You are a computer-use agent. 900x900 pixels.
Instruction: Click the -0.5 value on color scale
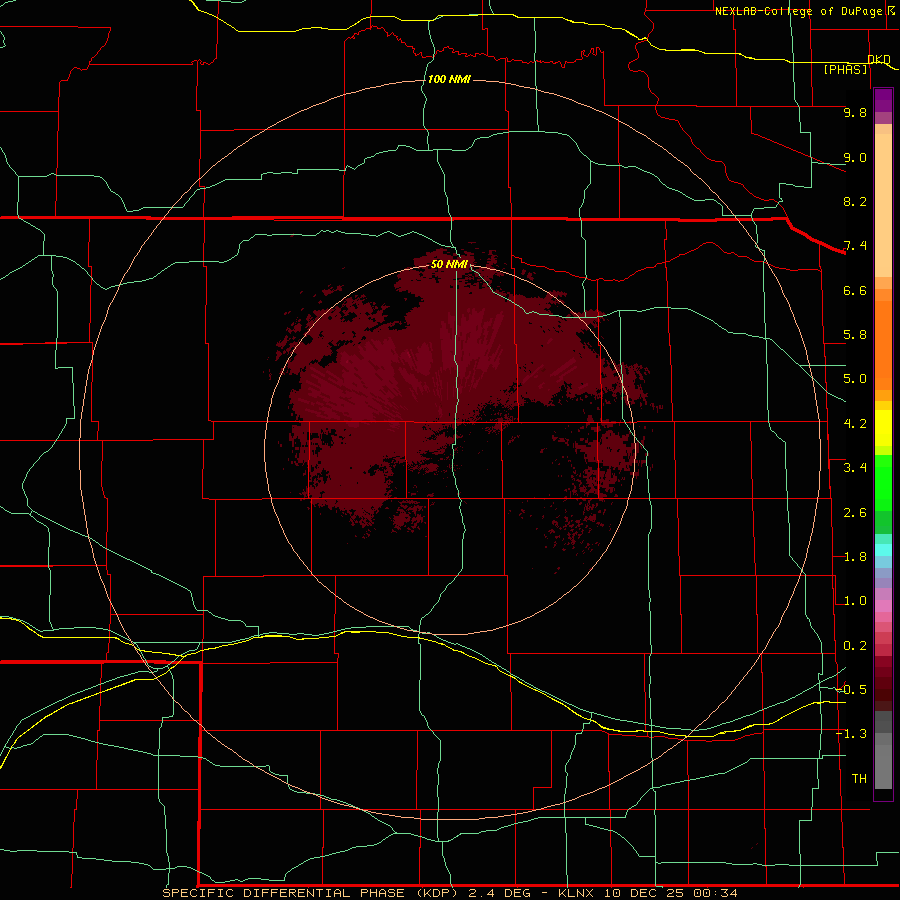[x=852, y=689]
